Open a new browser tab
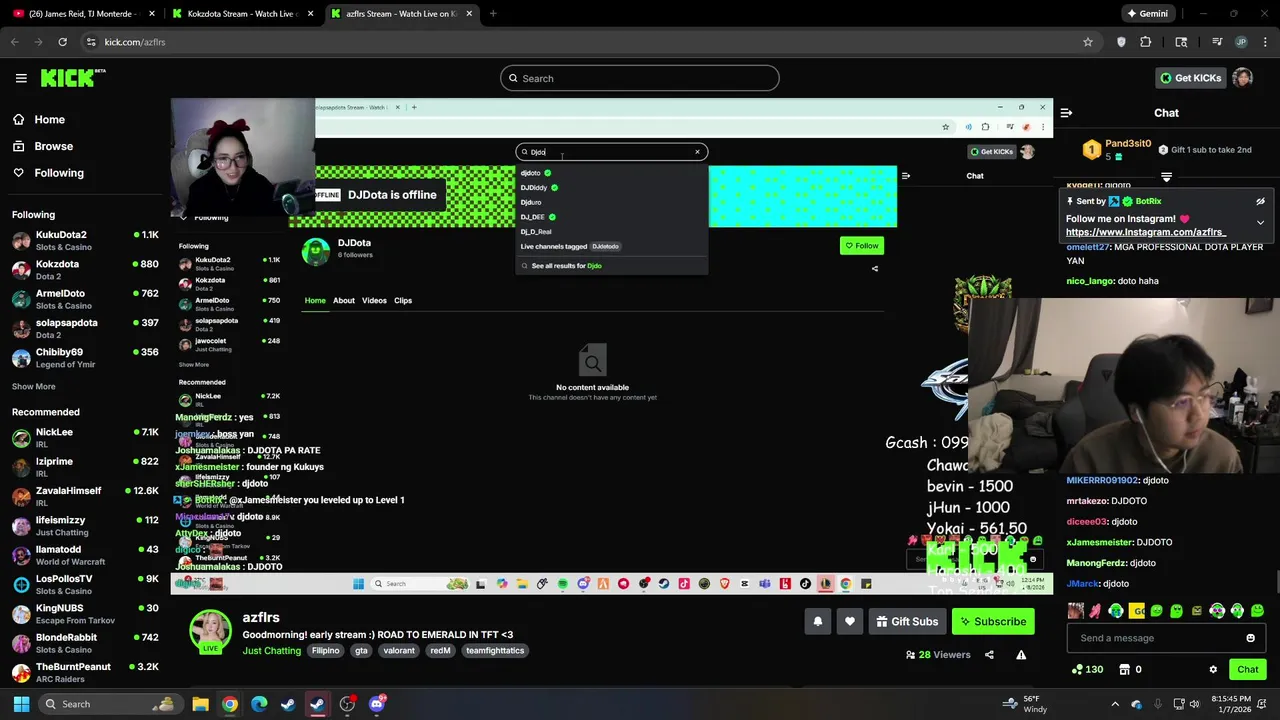 tap(493, 14)
